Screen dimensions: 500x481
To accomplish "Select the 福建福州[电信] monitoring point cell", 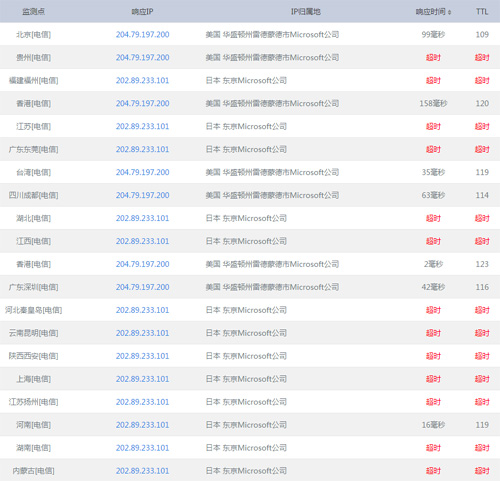I will point(33,80).
